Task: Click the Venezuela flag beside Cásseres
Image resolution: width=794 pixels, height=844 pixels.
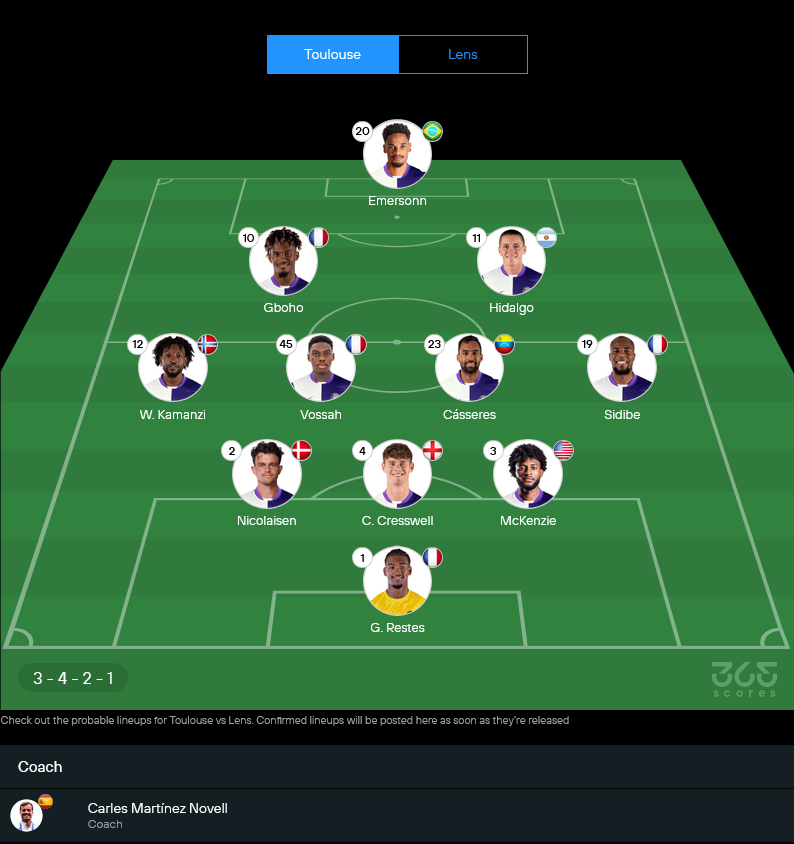Action: [x=504, y=344]
